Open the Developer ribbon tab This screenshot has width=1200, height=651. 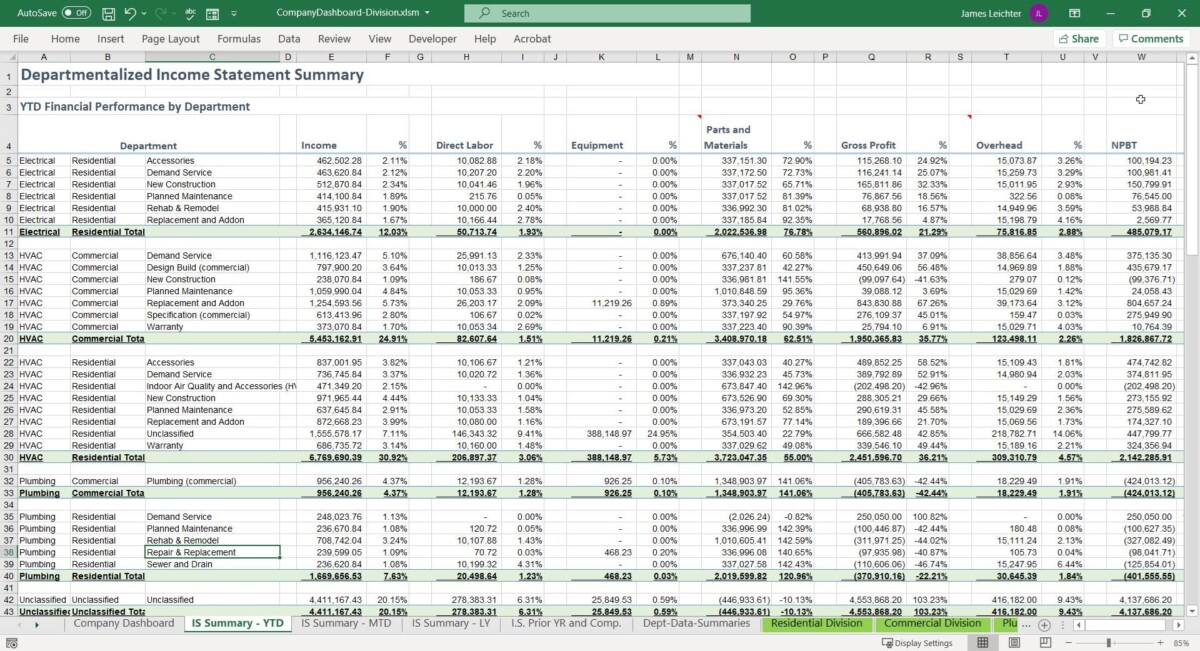click(x=432, y=38)
